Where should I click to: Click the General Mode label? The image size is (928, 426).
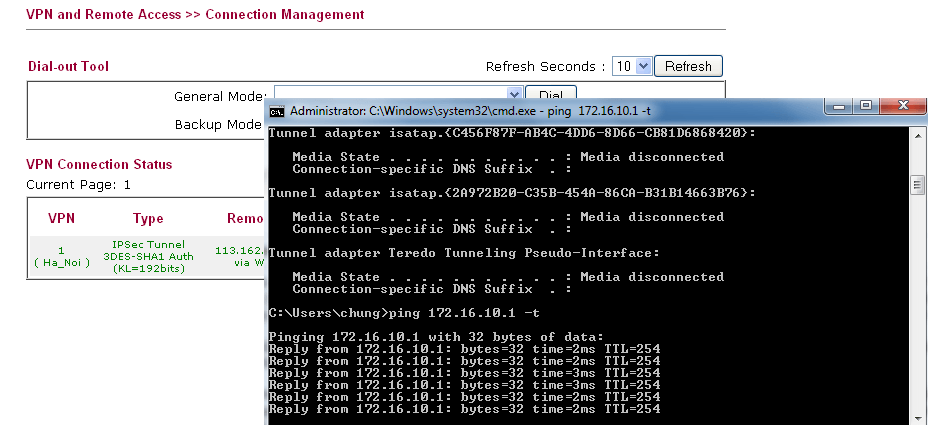coord(220,96)
